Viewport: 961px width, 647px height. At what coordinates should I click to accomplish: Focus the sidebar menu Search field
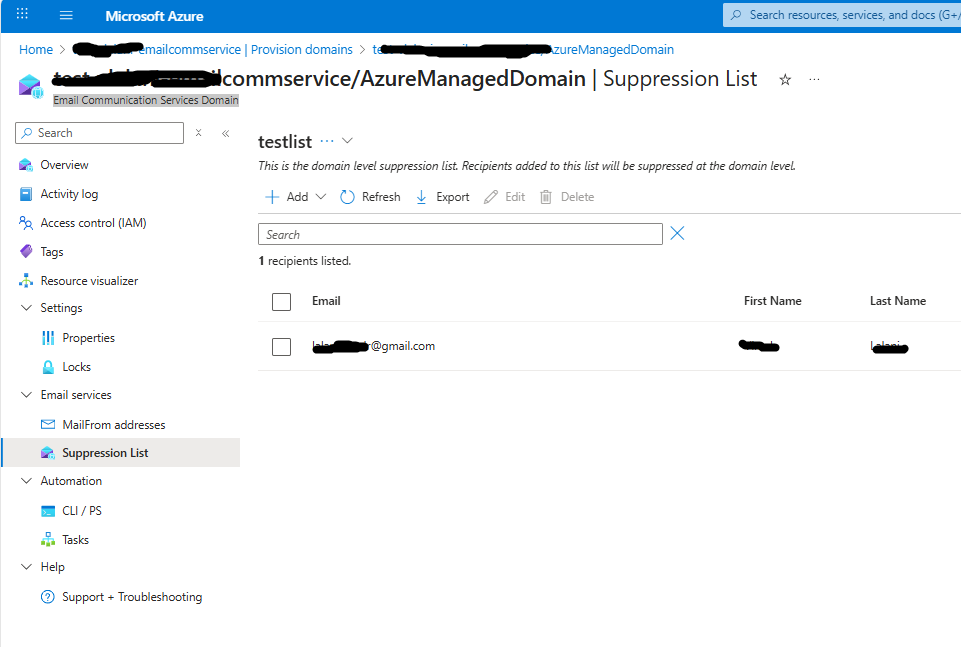(99, 133)
